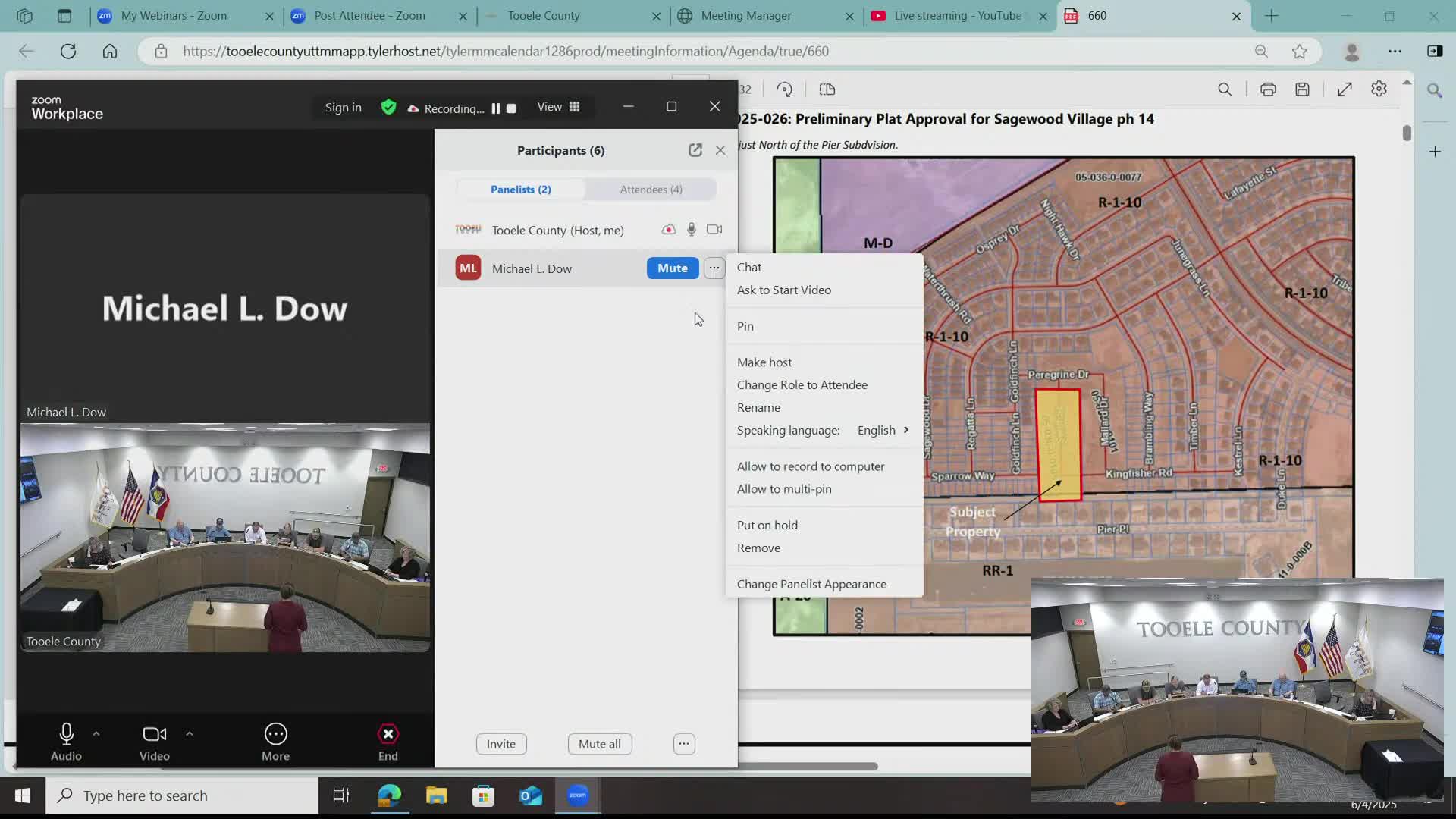Screen dimensions: 1456x819
Task: Mute Michael L. Dow
Action: pos(673,268)
